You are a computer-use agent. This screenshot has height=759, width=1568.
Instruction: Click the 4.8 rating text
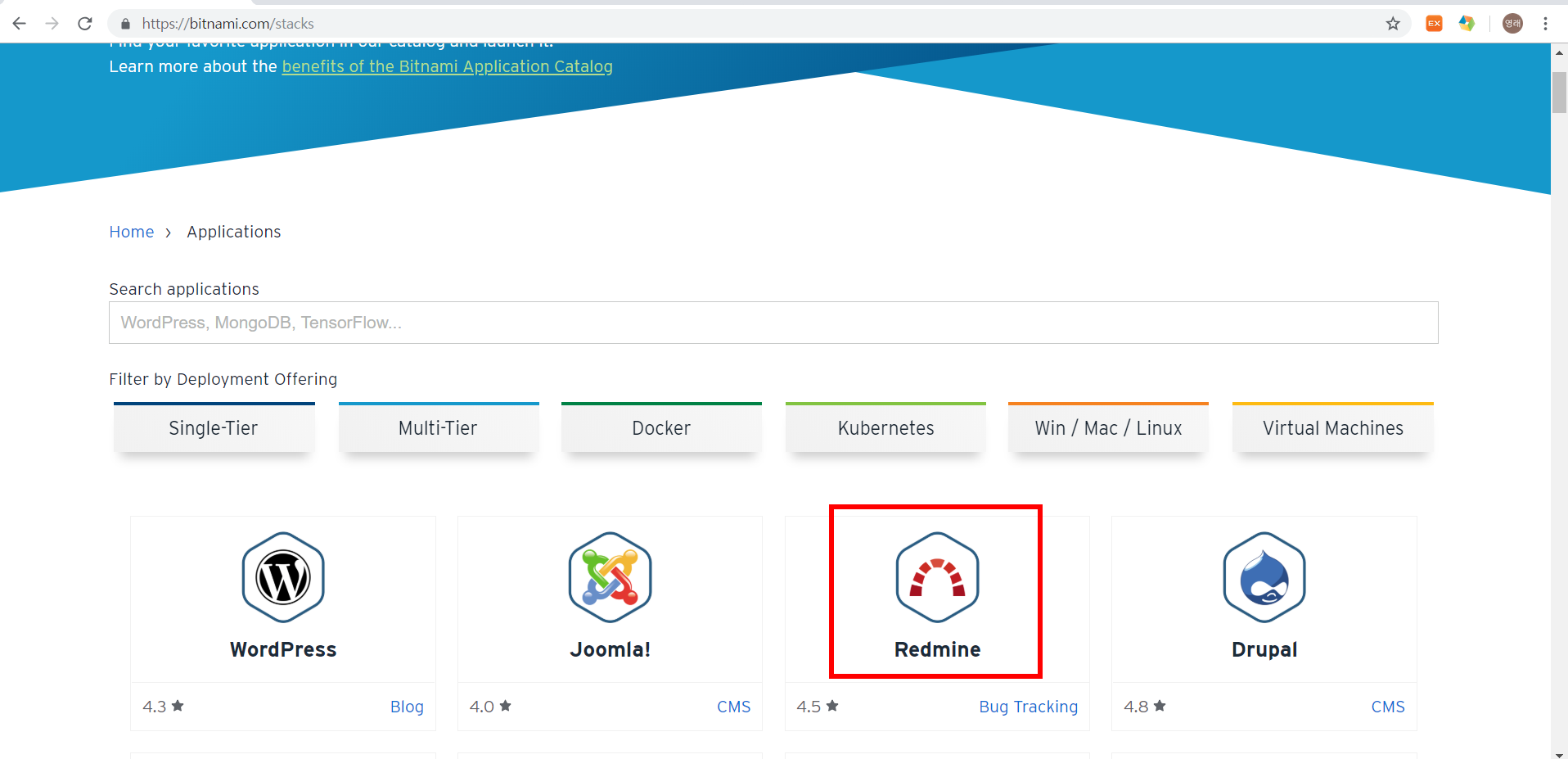coord(1136,707)
